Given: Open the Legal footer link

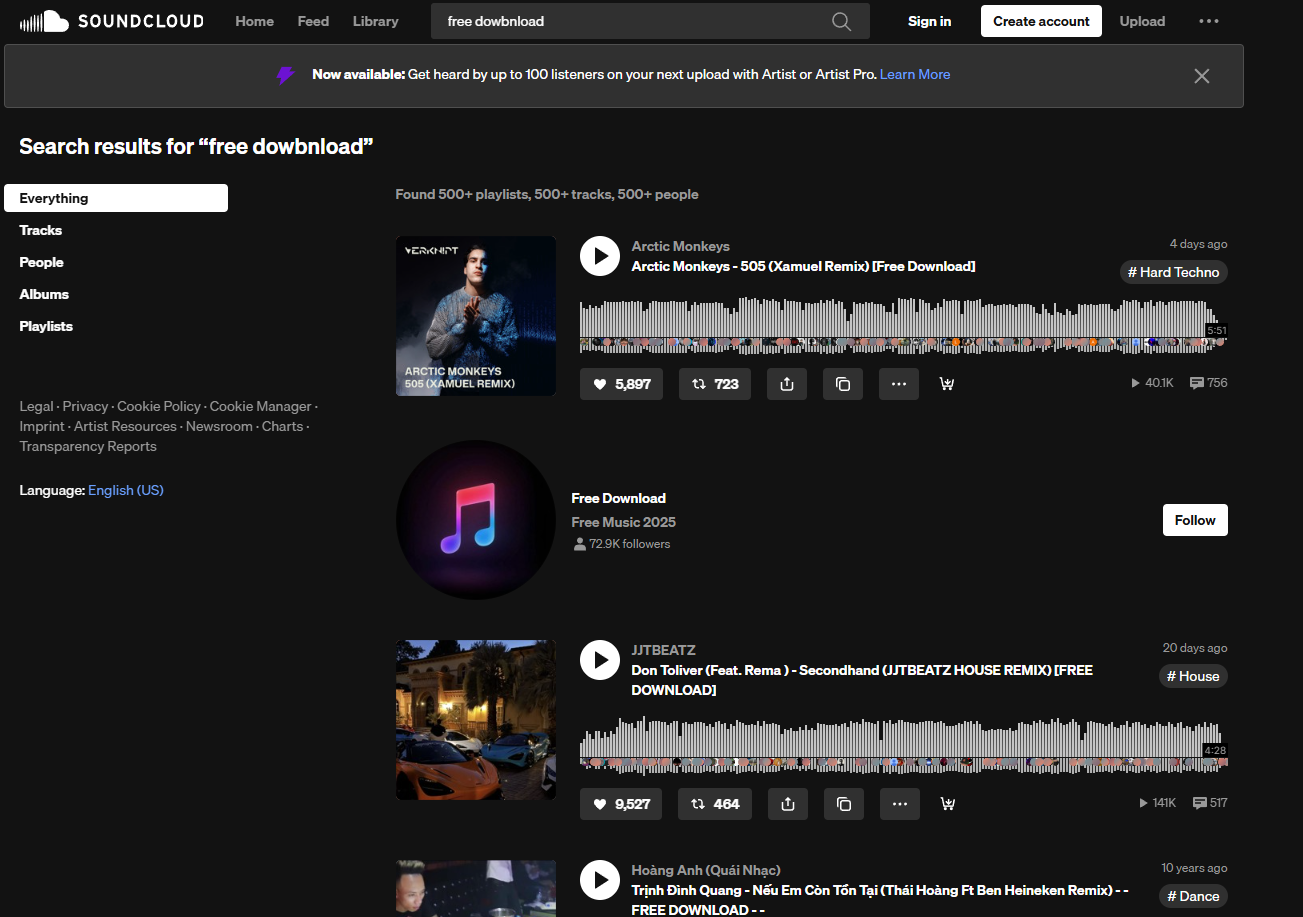Looking at the screenshot, I should click(36, 406).
